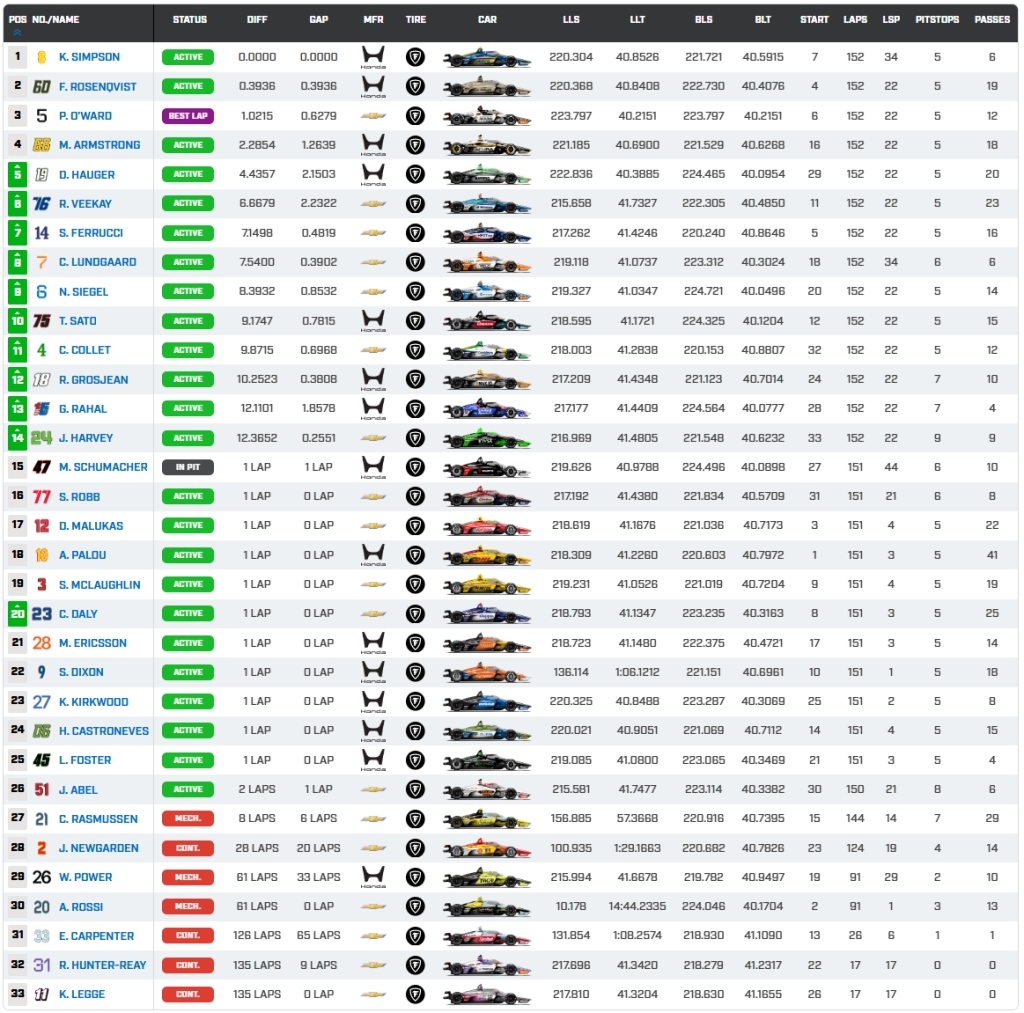
Task: Click Chevrolet logo in J. Abel row
Action: [374, 789]
